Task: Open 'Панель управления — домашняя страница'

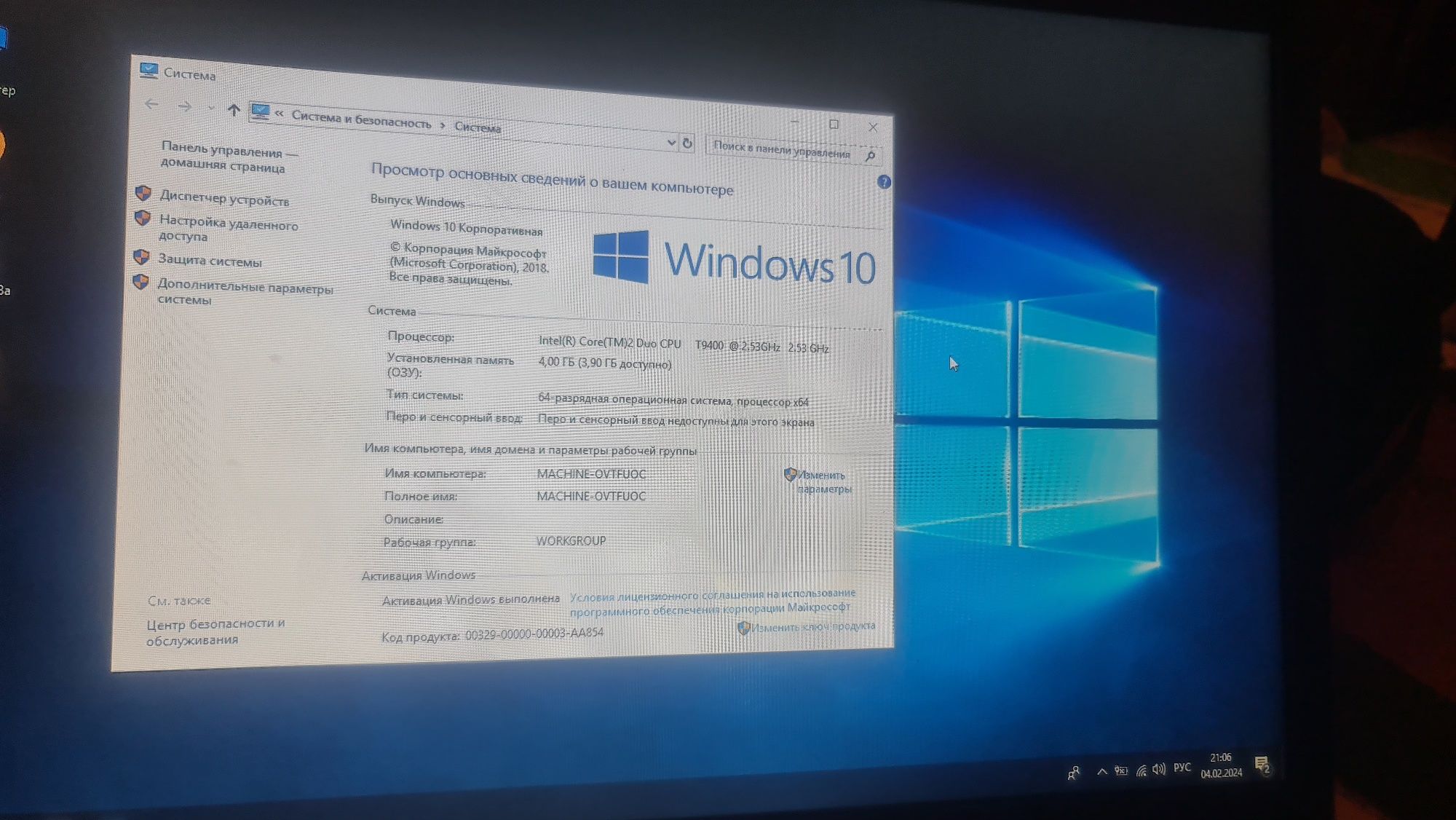Action: (x=229, y=157)
